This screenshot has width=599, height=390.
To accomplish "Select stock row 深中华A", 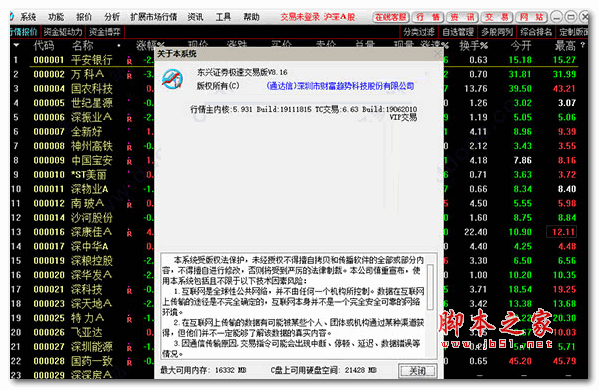I will coord(90,246).
